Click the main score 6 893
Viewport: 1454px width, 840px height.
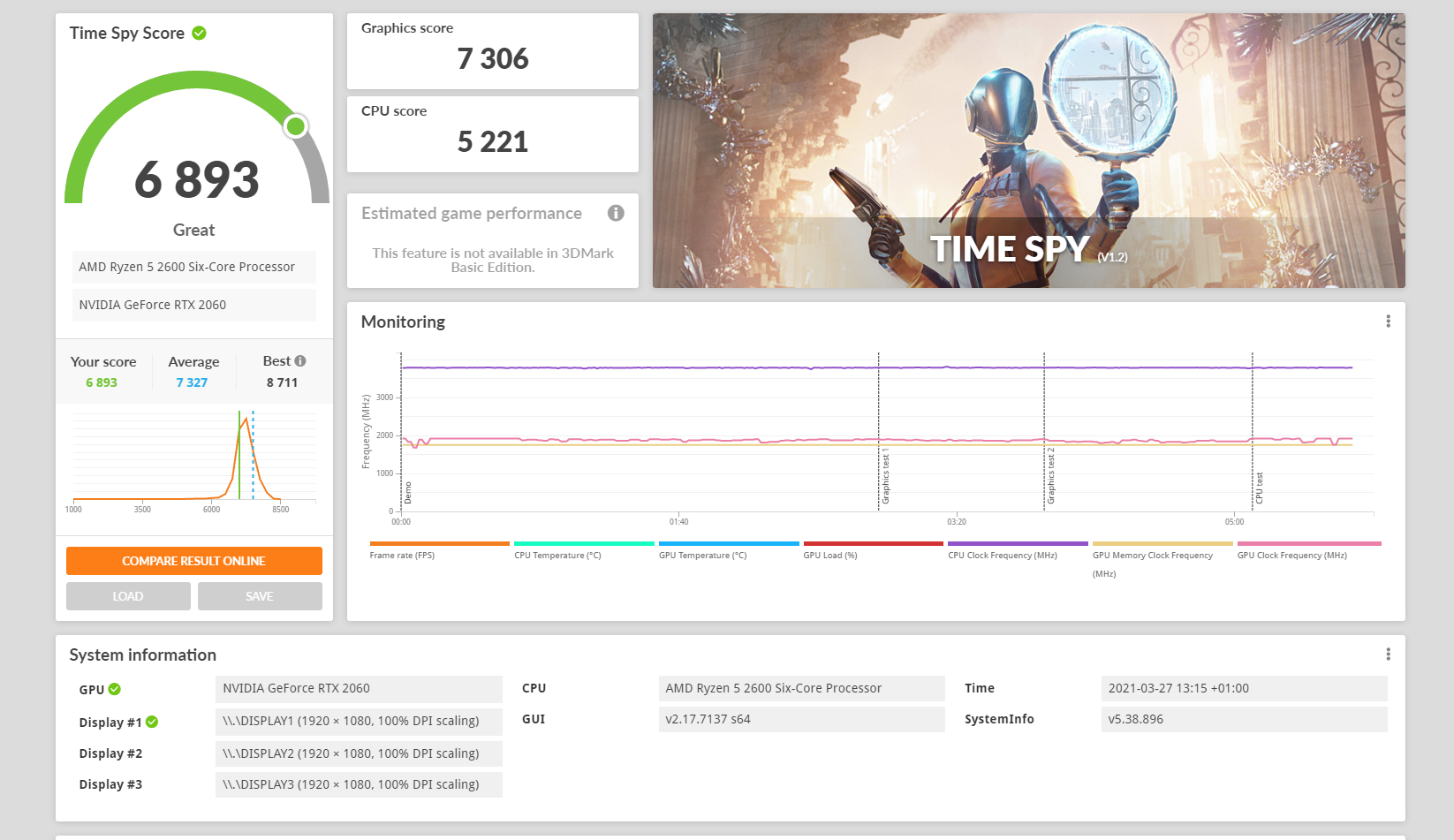coord(197,179)
